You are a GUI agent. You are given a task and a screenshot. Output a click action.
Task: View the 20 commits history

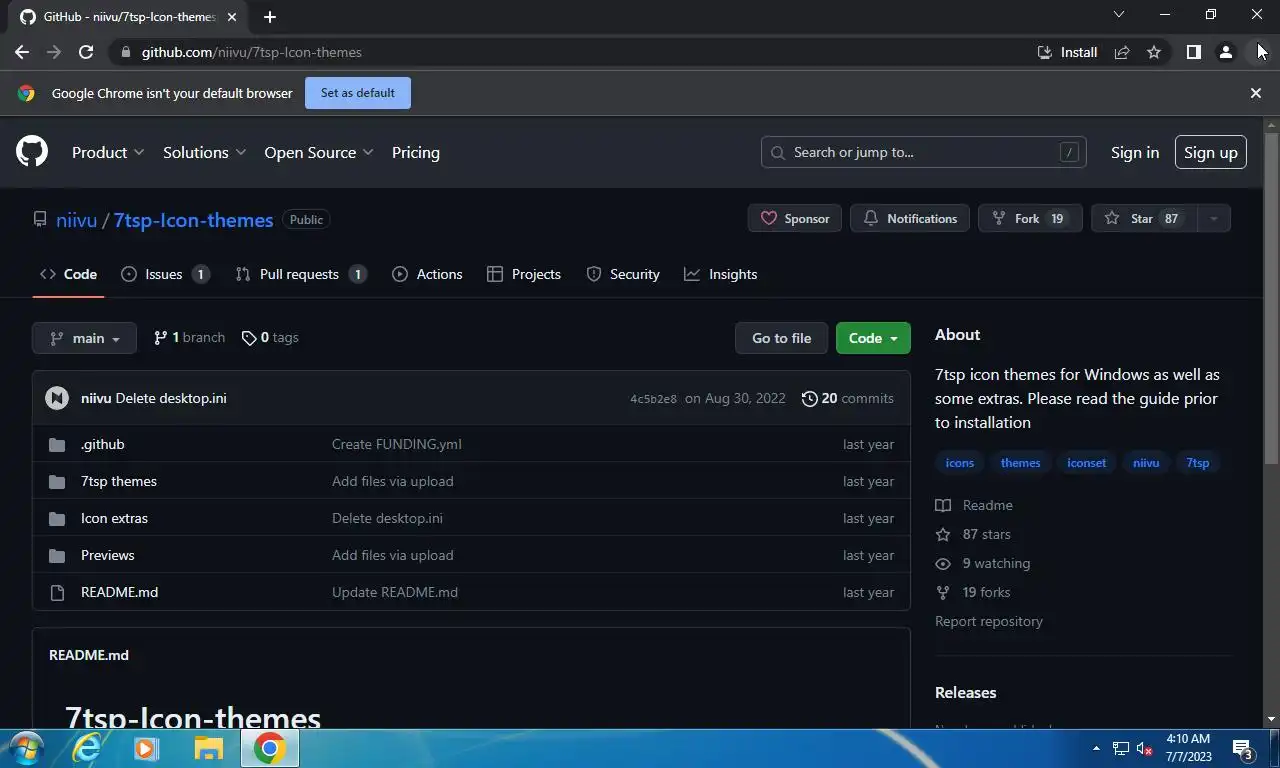(848, 398)
